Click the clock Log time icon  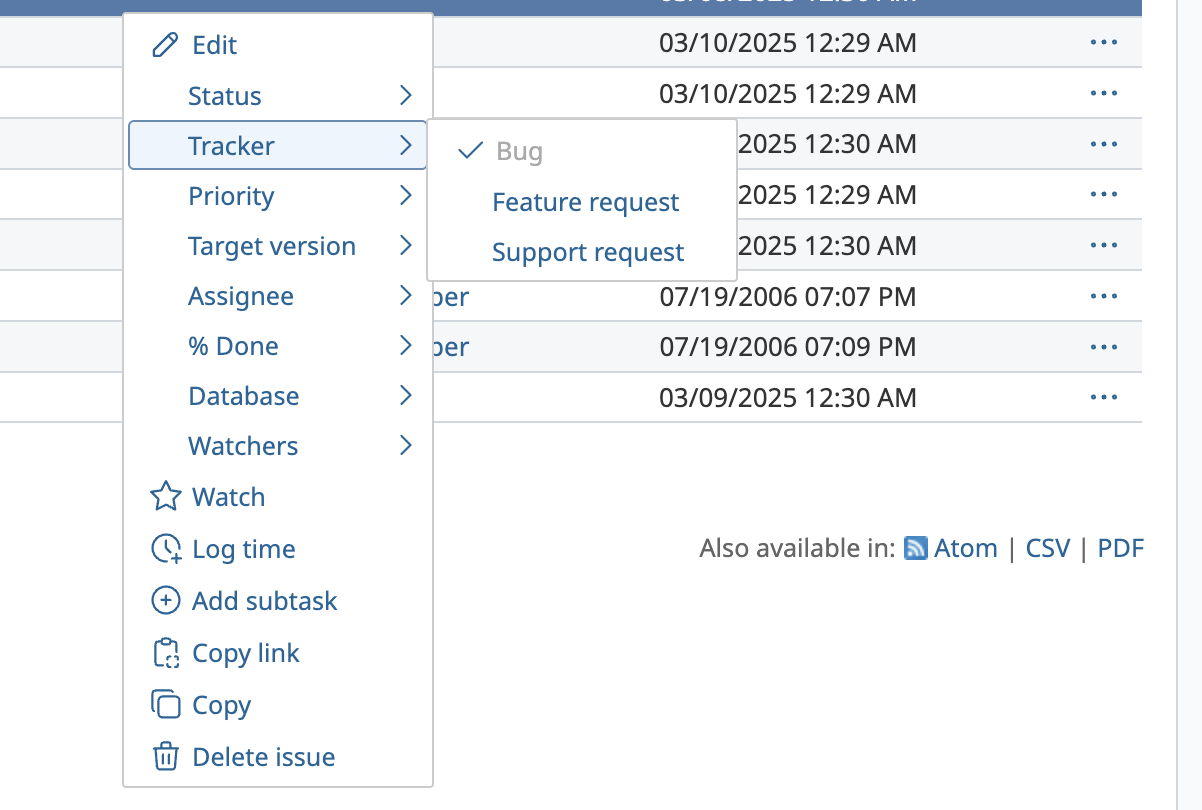(165, 549)
